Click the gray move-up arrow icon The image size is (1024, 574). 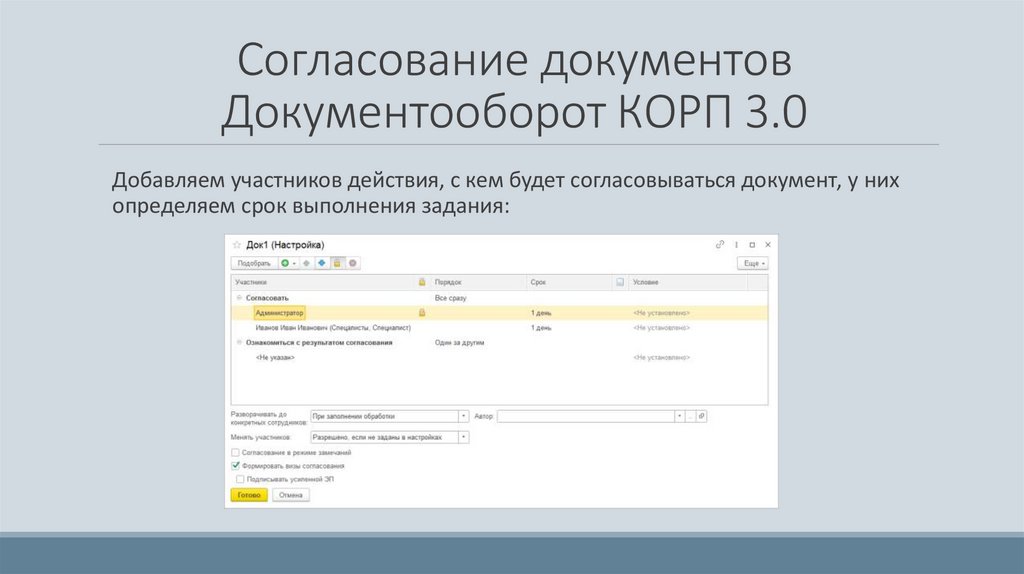[306, 263]
